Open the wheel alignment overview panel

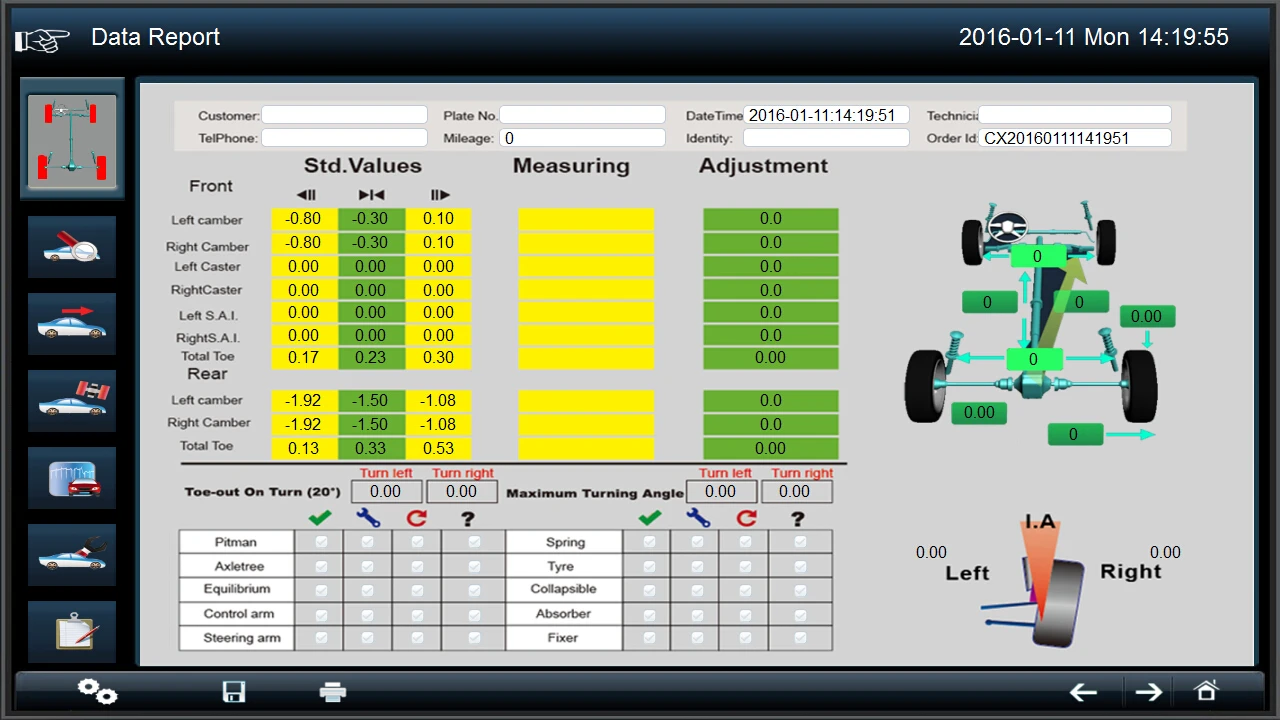pyautogui.click(x=71, y=140)
